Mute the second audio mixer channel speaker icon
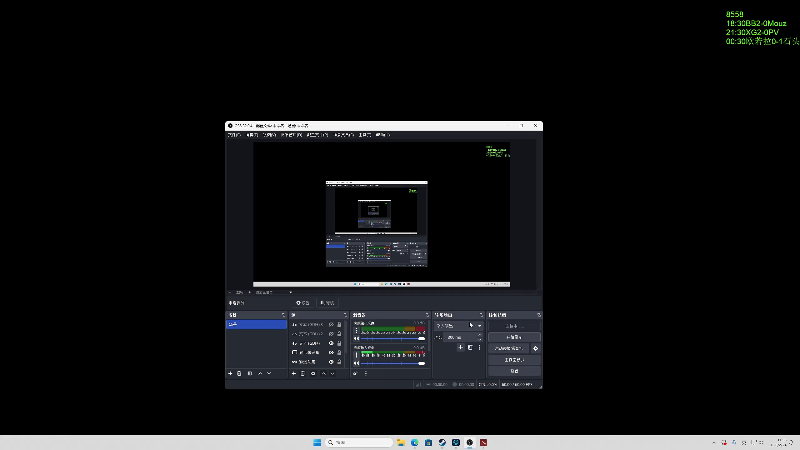The image size is (800, 450). pos(357,363)
